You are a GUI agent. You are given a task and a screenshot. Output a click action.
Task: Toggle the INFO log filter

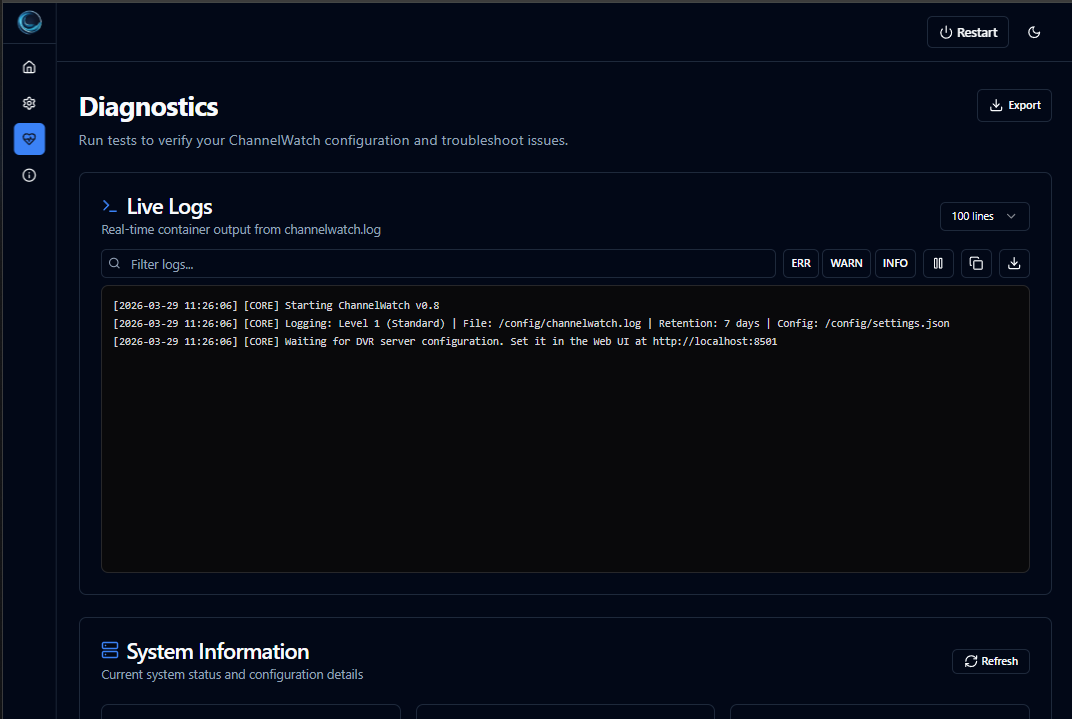895,263
